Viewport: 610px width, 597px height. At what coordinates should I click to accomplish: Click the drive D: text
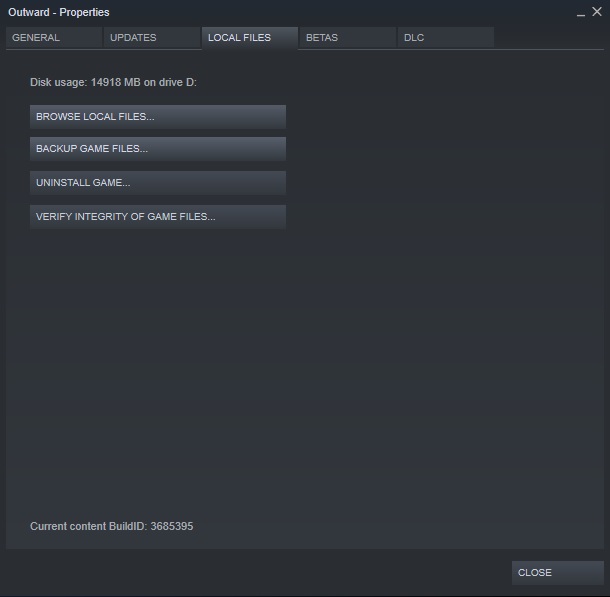180,82
